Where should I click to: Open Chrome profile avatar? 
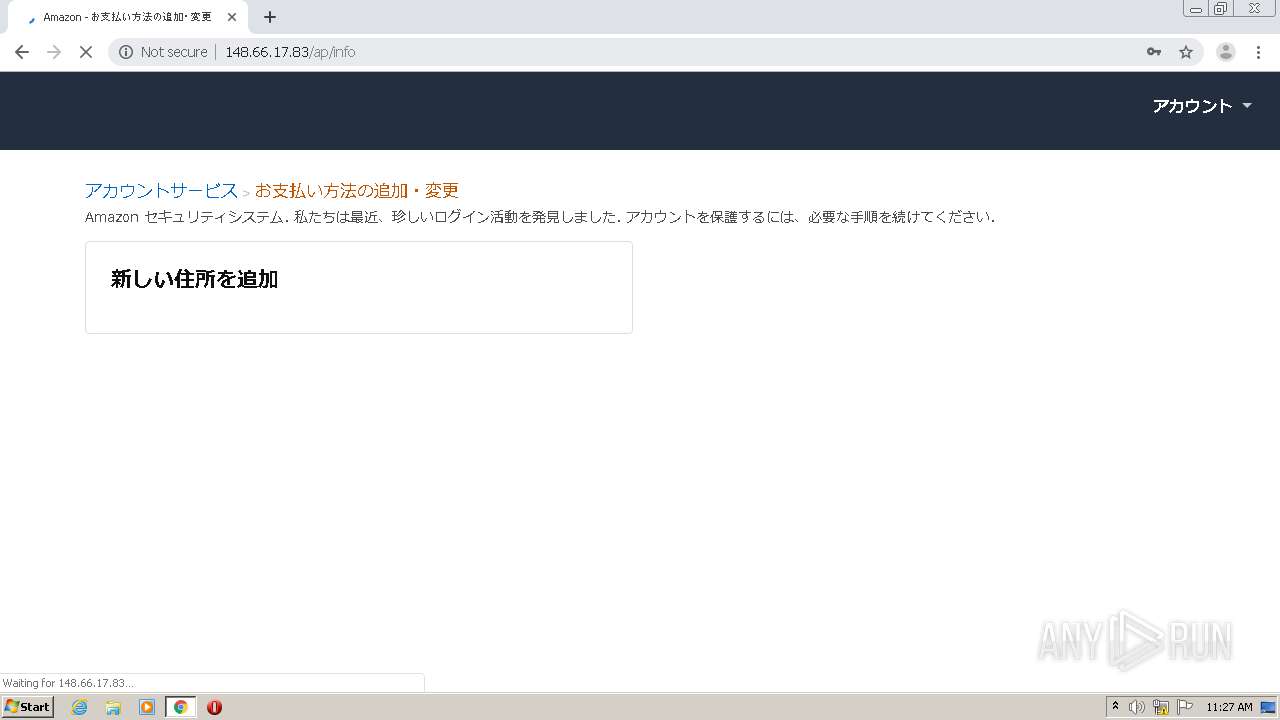pos(1226,52)
